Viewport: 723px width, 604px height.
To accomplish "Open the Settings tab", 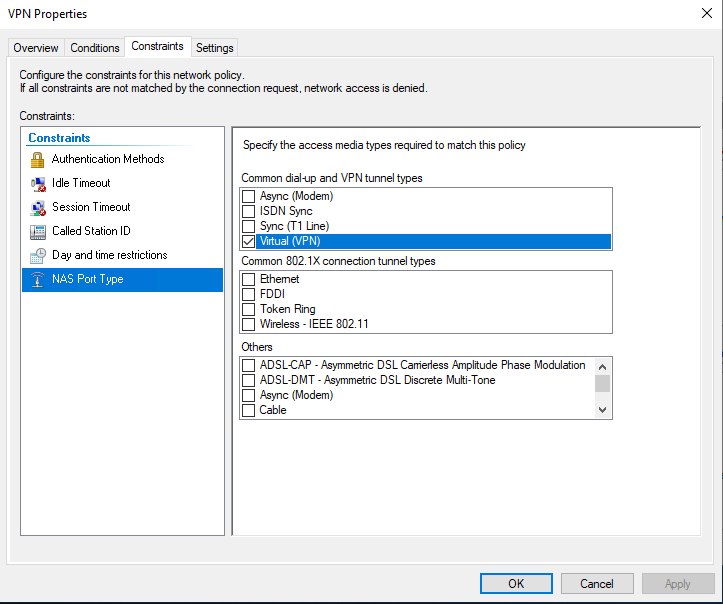I will [214, 48].
